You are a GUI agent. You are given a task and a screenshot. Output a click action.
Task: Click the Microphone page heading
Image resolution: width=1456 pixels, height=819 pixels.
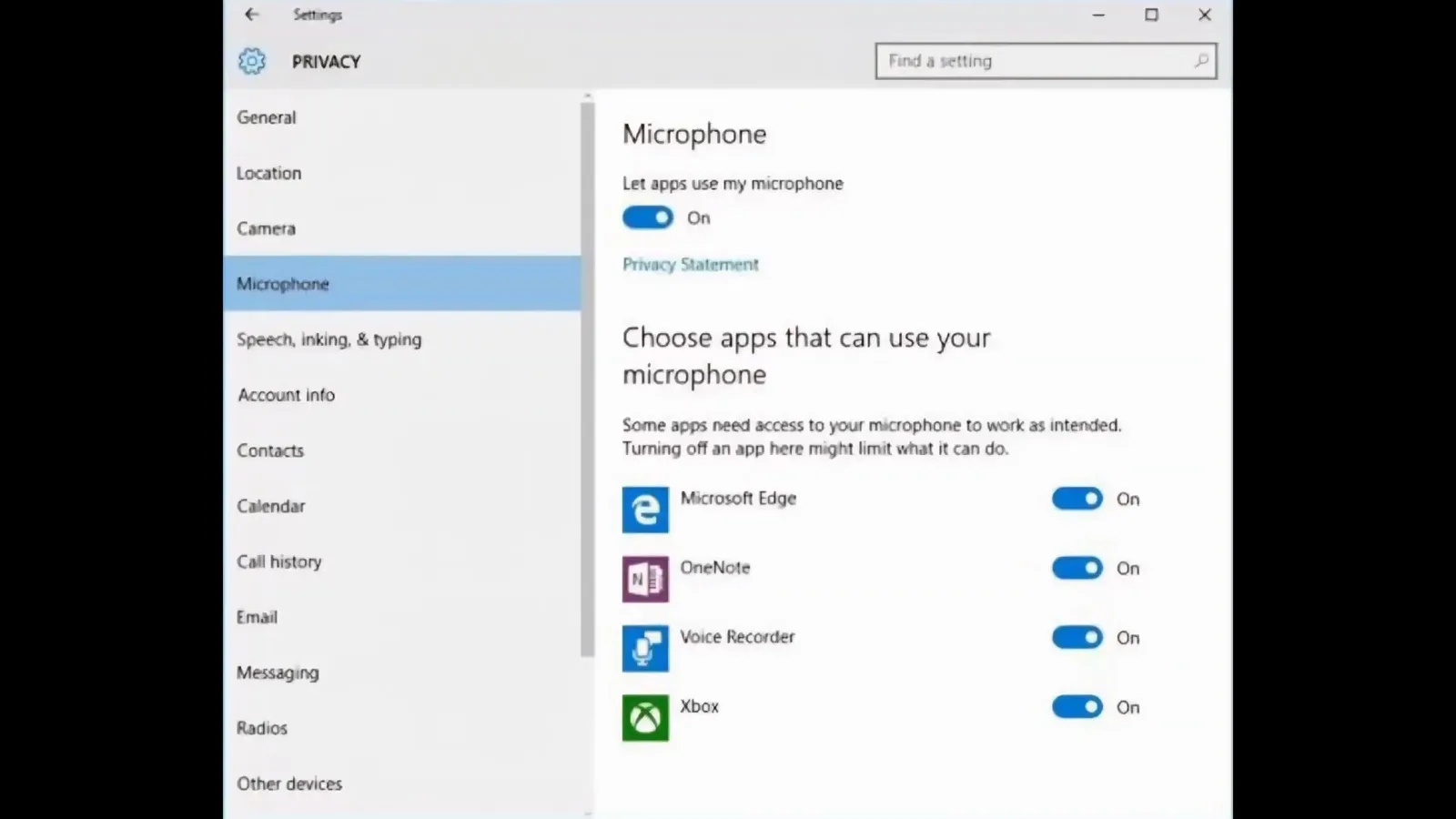pos(694,135)
